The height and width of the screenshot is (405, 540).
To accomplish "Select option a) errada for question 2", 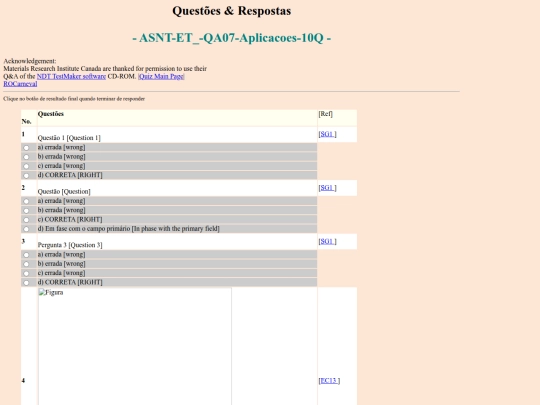I will click(26, 201).
